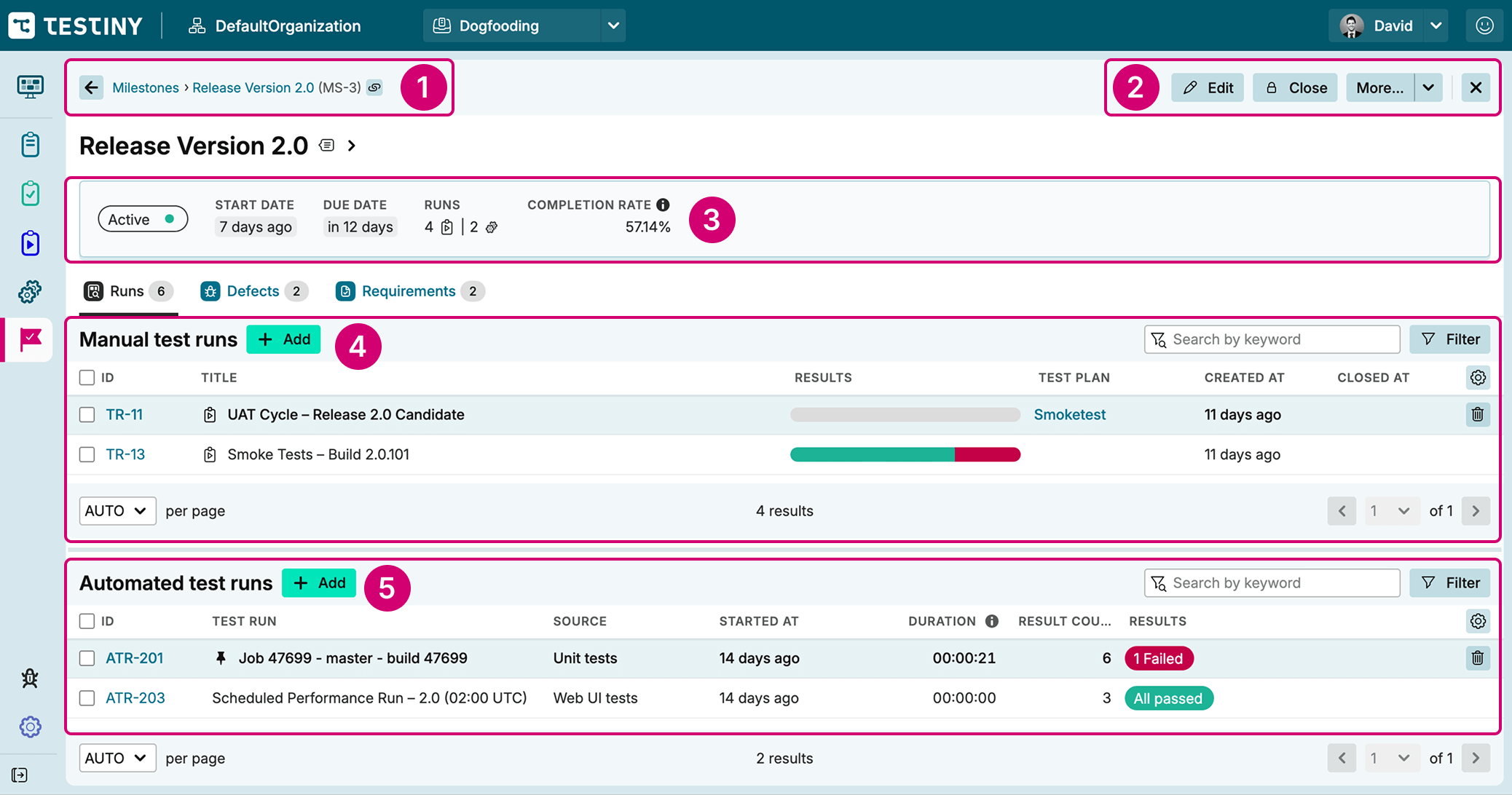Screen dimensions: 1512x795
Task: Select the ATR-201 row checkbox
Action: point(87,658)
